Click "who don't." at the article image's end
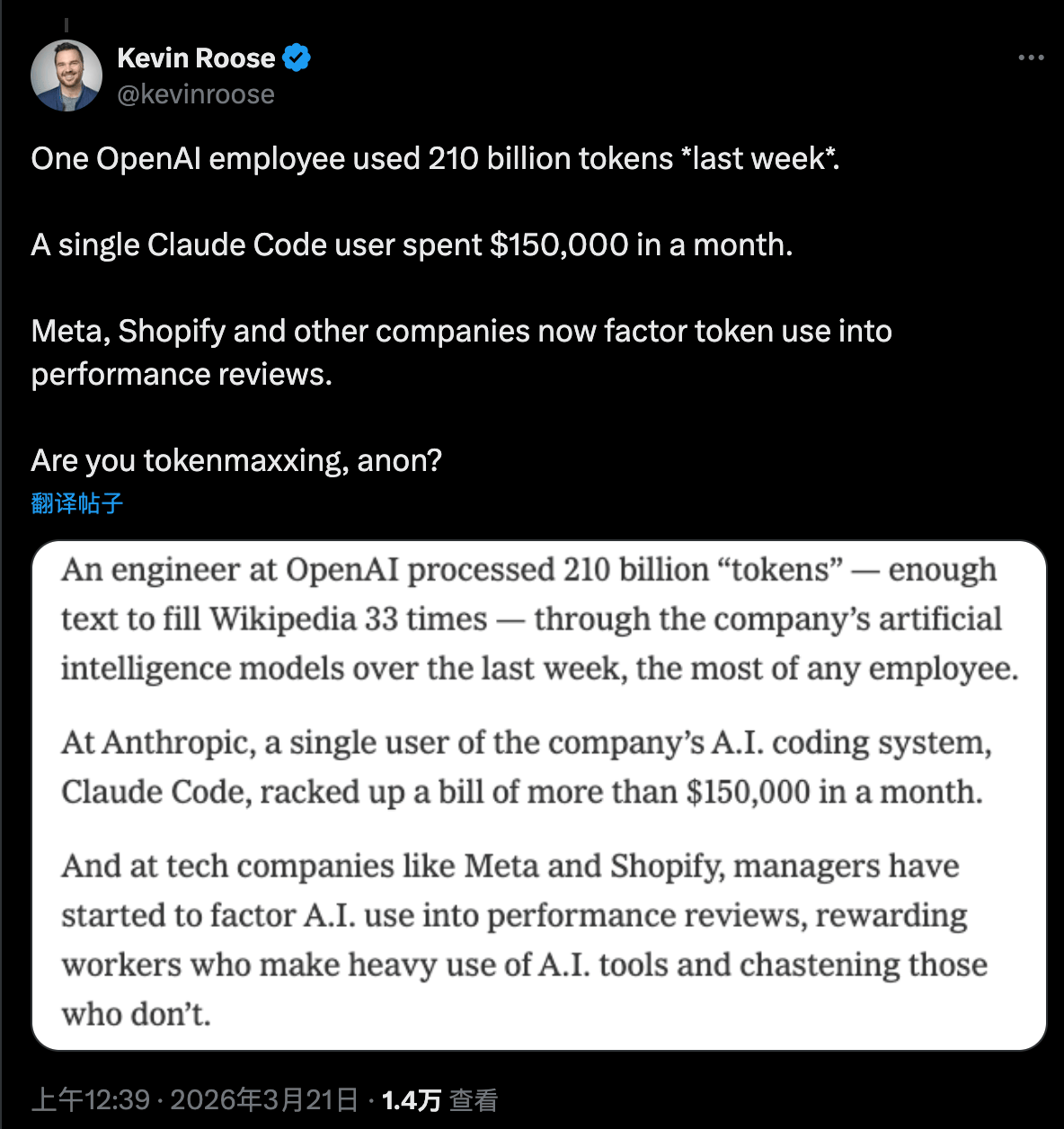 click(x=136, y=1014)
